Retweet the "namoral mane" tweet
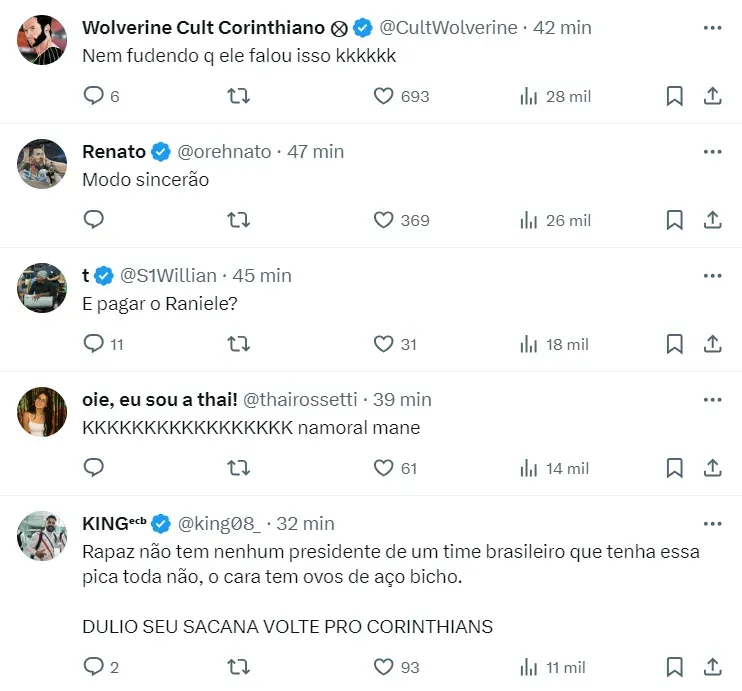The width and height of the screenshot is (742, 691). 239,468
